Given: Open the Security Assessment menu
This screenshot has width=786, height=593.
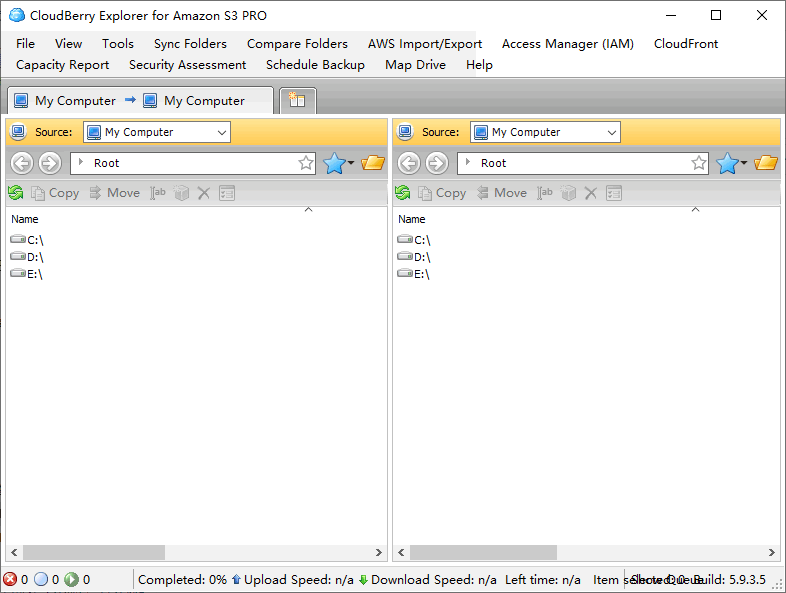Looking at the screenshot, I should [x=187, y=65].
